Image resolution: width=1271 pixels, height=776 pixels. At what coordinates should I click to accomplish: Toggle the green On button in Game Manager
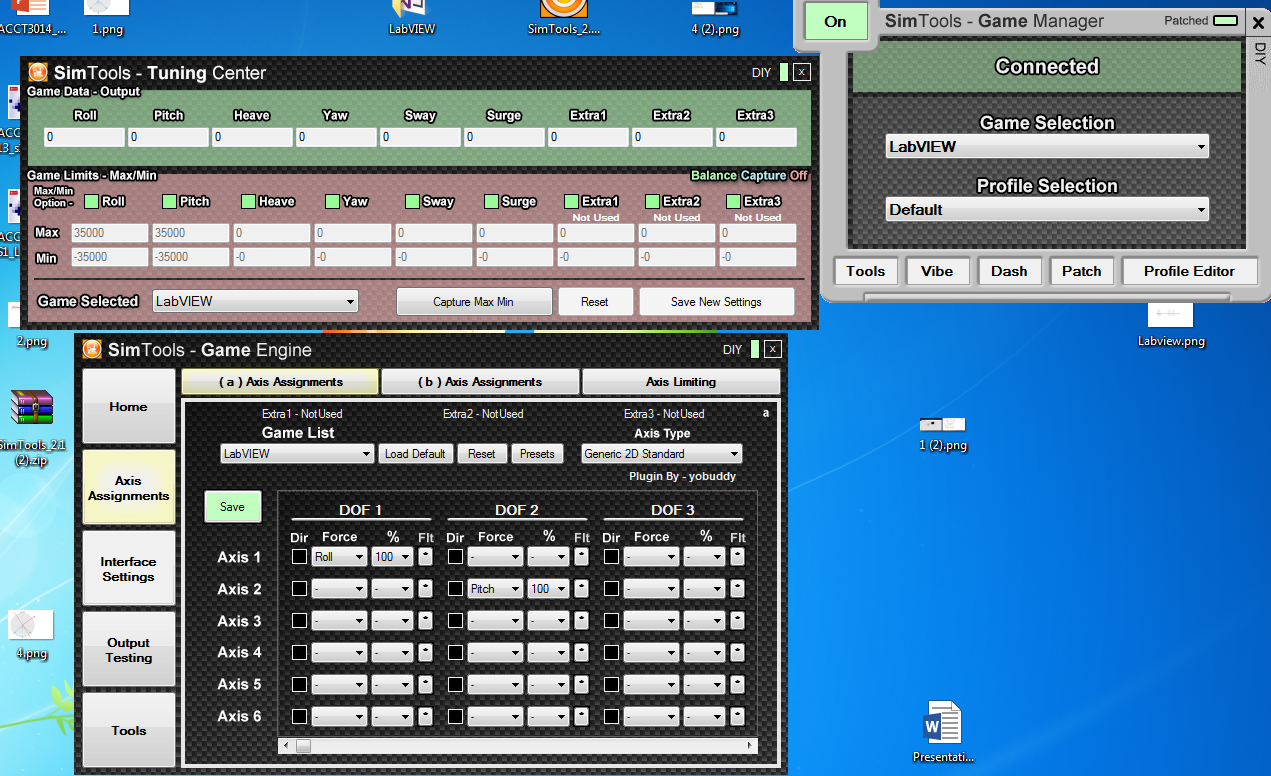[x=835, y=22]
